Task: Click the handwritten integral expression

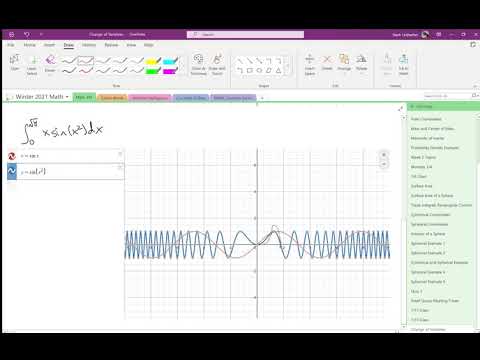Action: [x=62, y=132]
